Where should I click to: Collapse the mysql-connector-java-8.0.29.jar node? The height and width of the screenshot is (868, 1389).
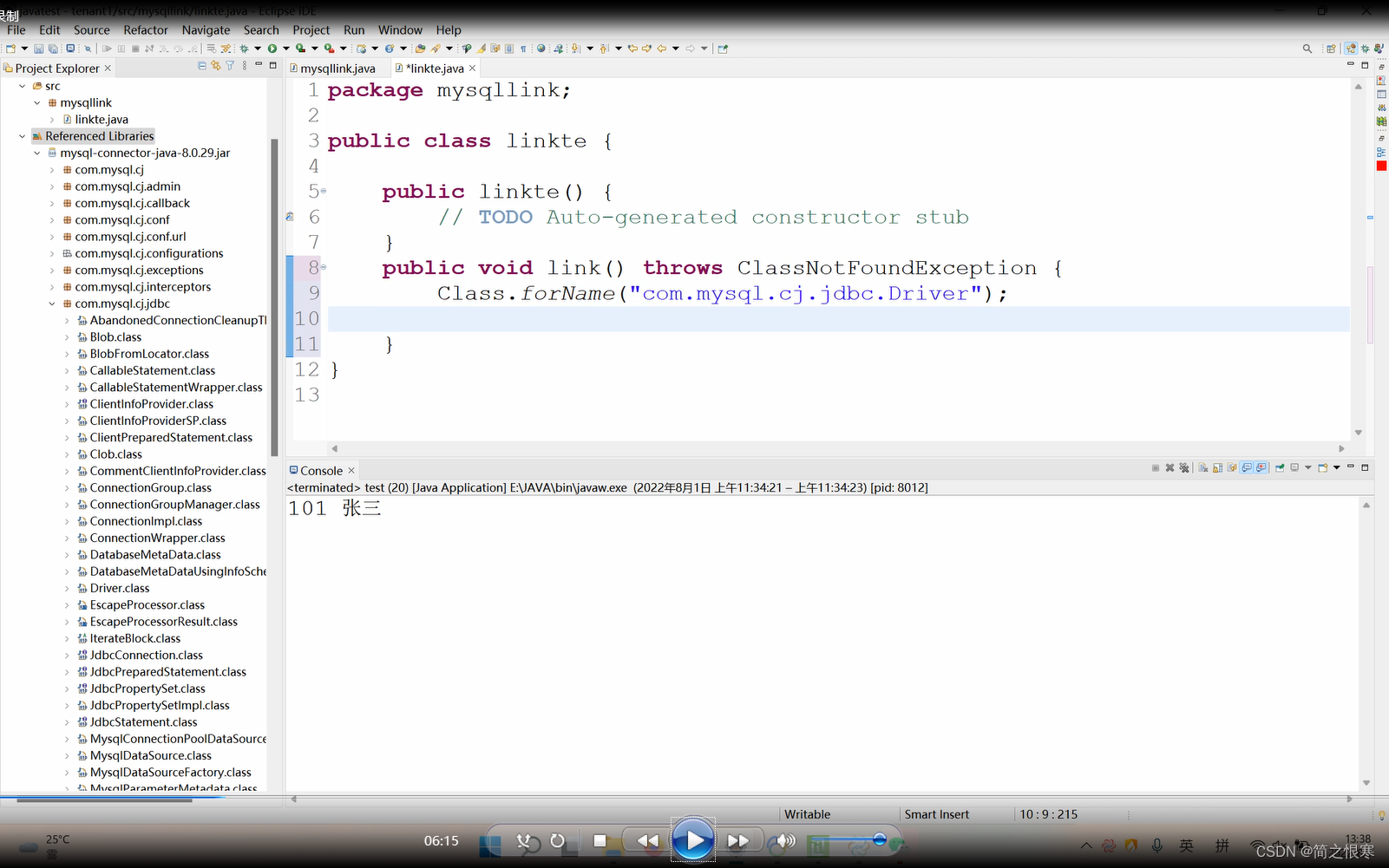click(36, 153)
